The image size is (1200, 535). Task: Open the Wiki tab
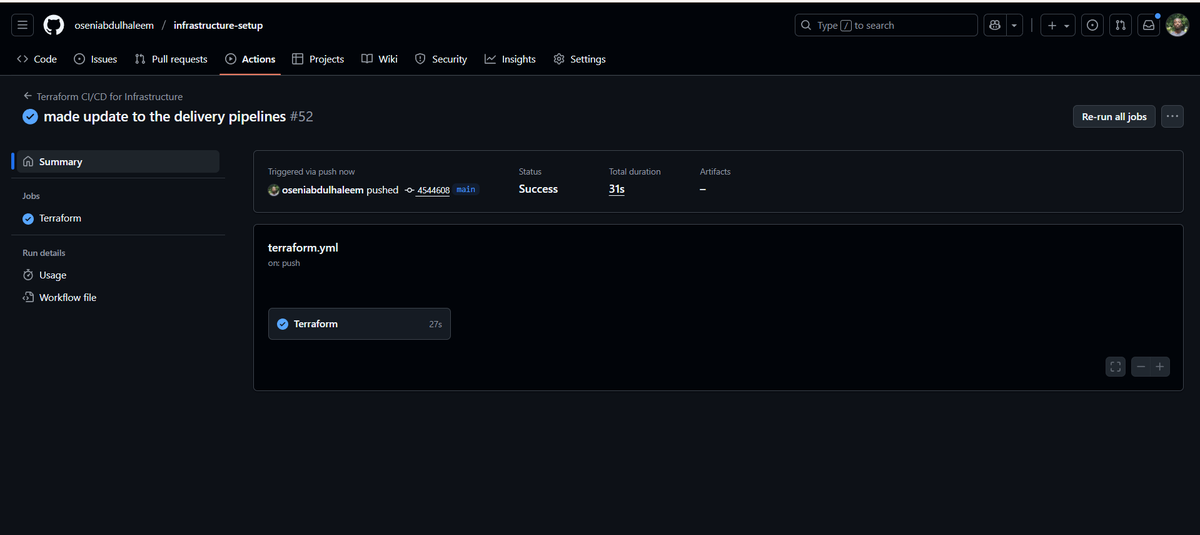(x=380, y=59)
